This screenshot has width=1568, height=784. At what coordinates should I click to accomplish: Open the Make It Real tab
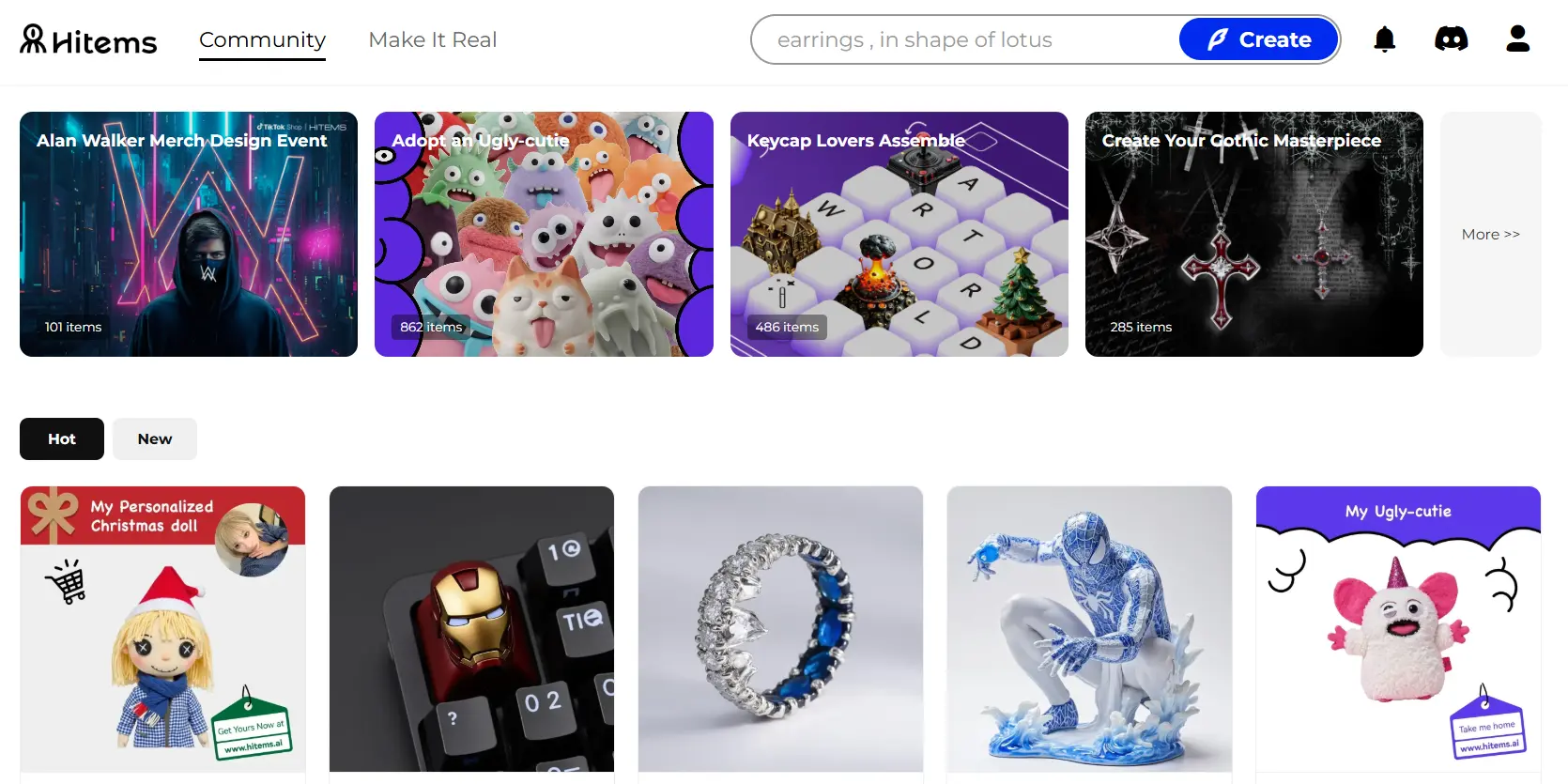[x=432, y=40]
